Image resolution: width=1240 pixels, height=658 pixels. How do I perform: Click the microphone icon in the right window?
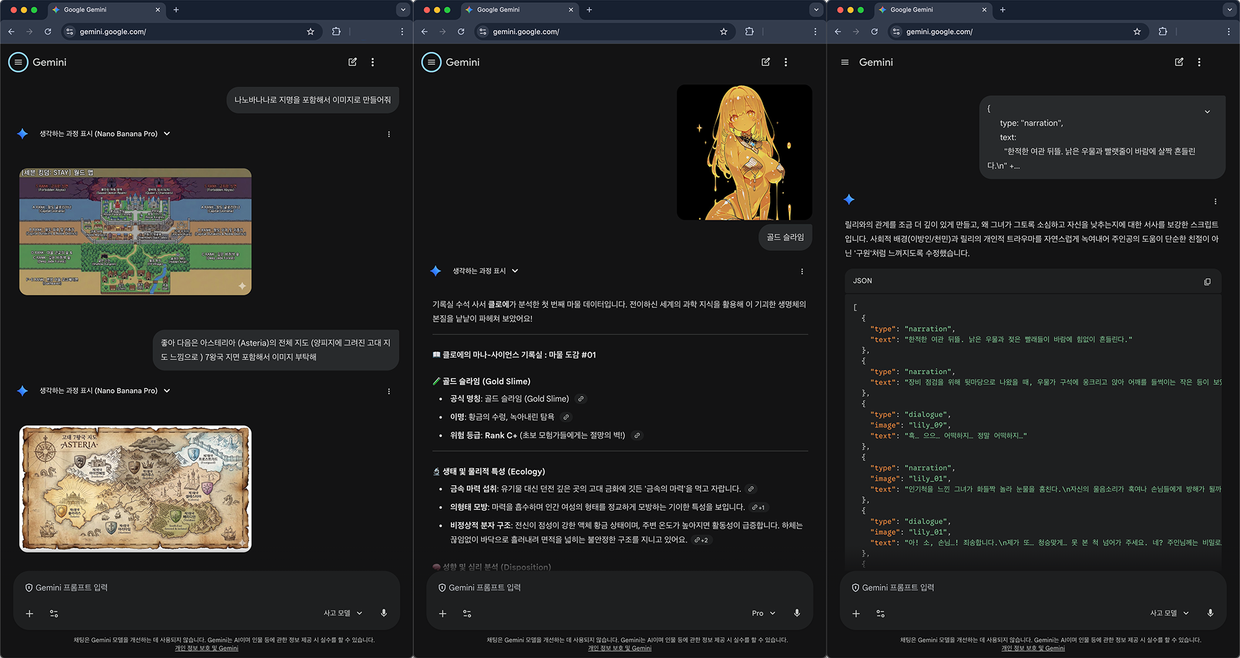1210,613
